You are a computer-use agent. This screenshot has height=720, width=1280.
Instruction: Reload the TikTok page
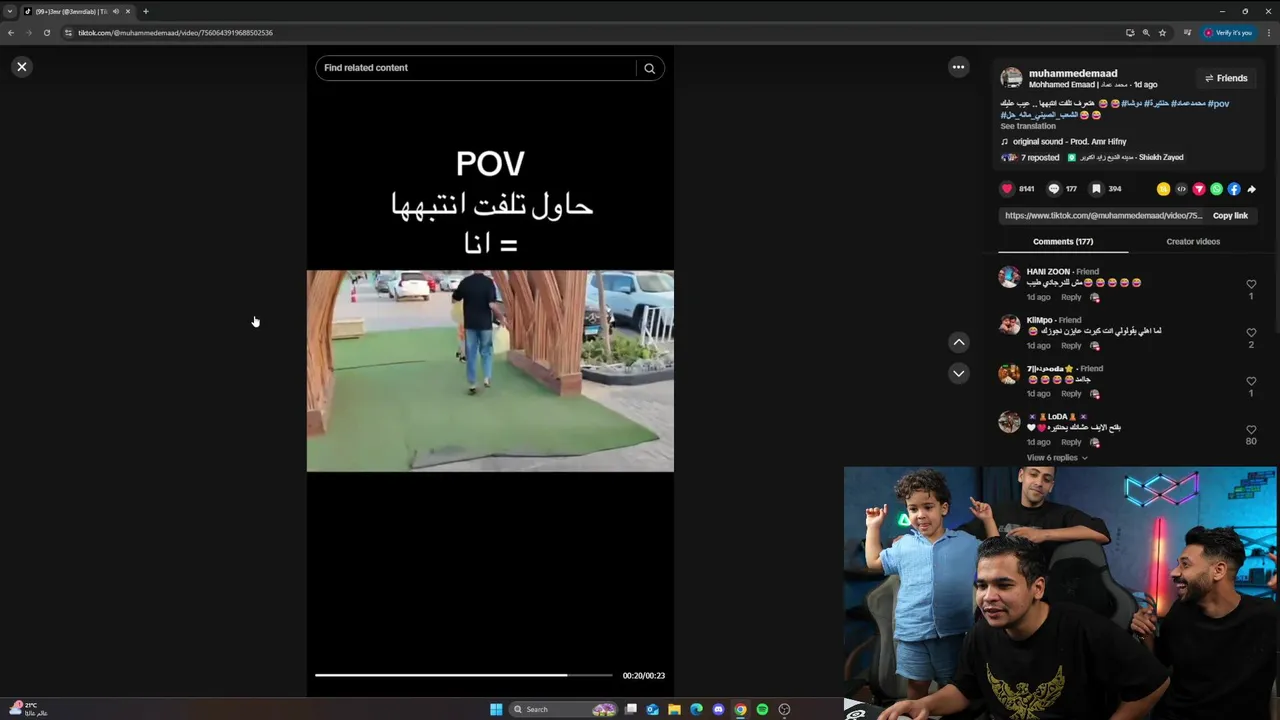click(46, 32)
